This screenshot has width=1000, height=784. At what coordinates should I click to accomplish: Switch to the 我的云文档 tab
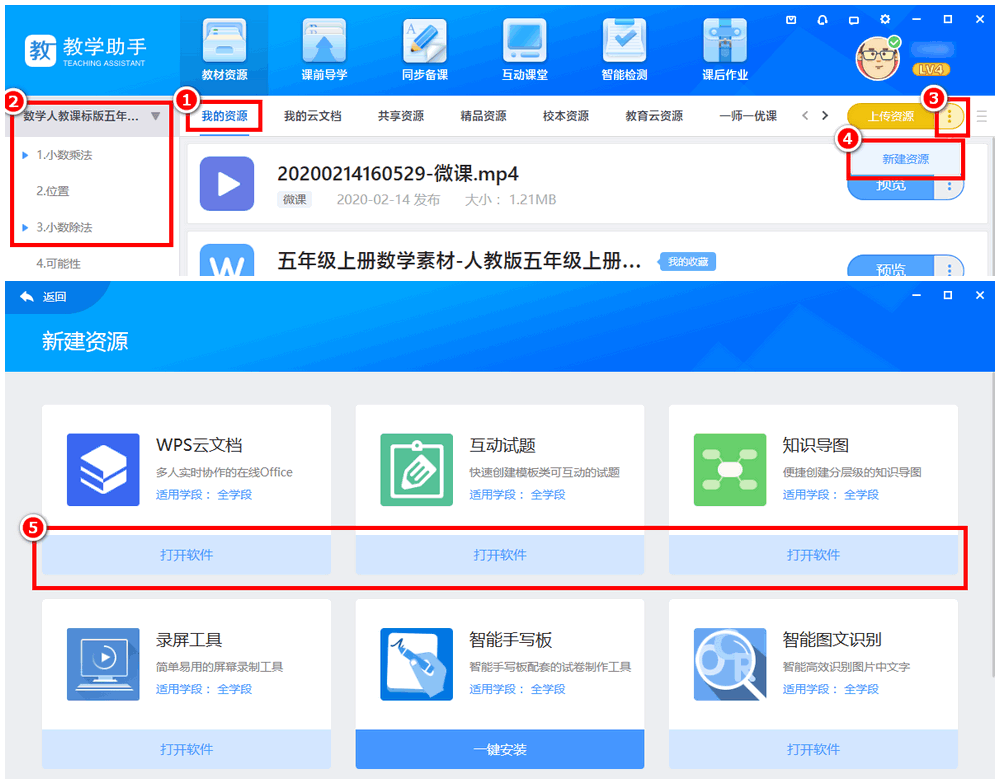point(312,116)
